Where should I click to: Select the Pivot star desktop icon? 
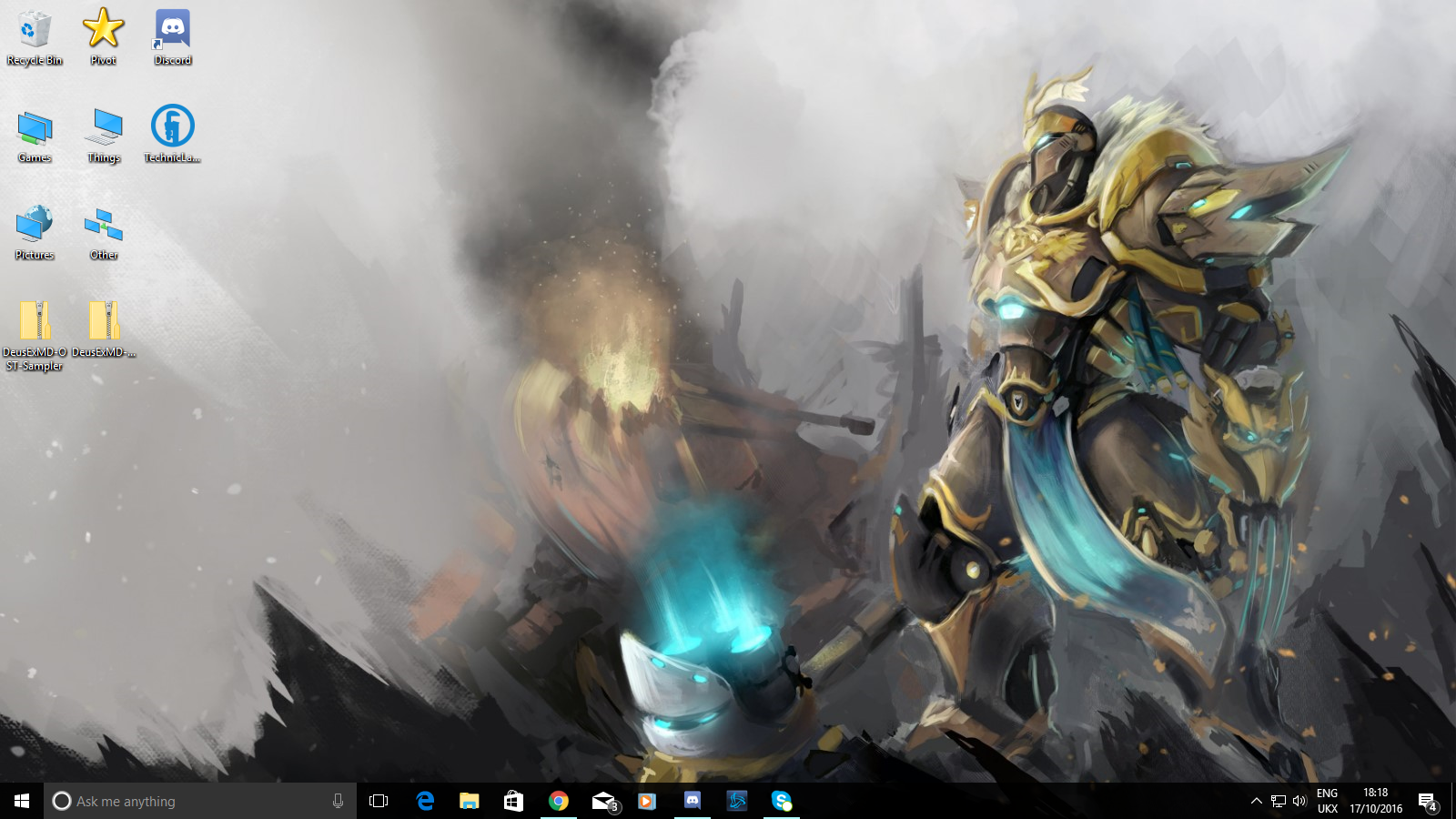click(x=103, y=37)
